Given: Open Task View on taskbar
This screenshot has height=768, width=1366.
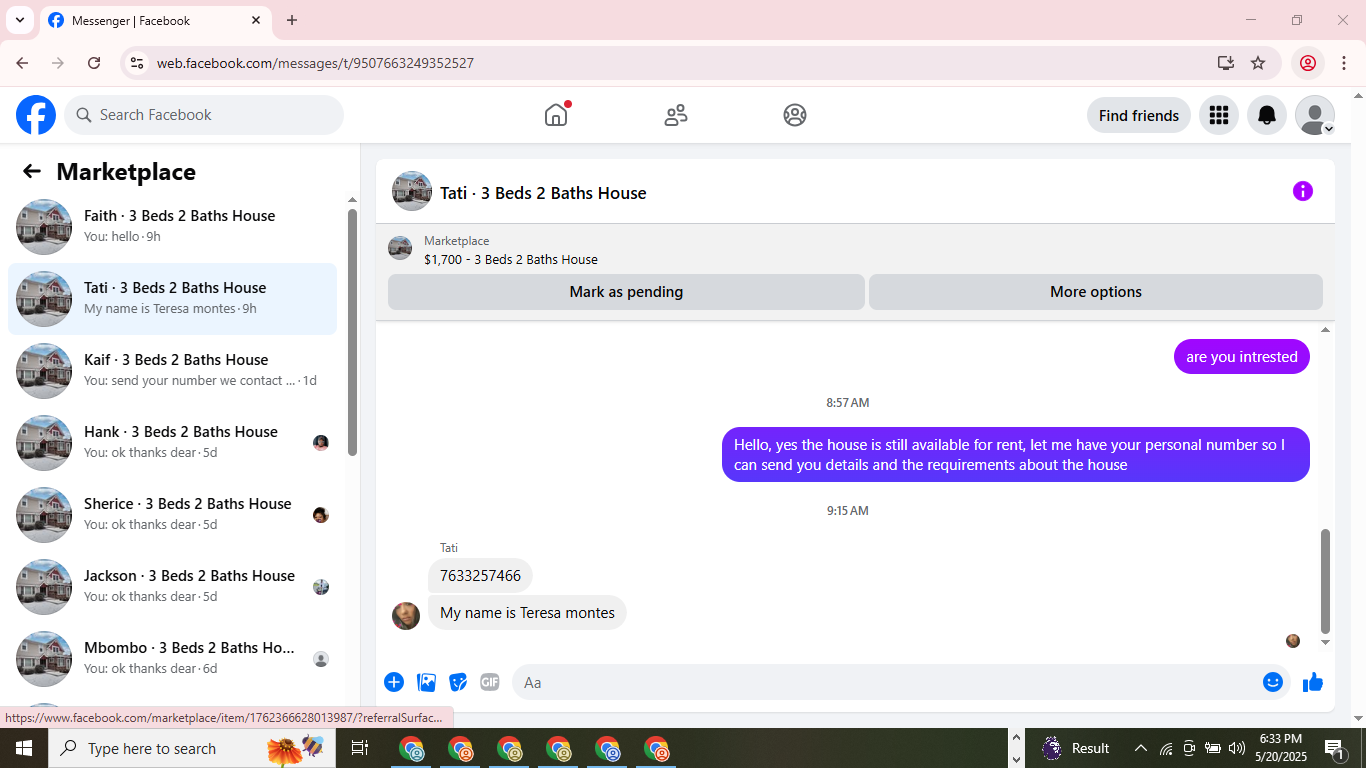Looking at the screenshot, I should point(360,748).
